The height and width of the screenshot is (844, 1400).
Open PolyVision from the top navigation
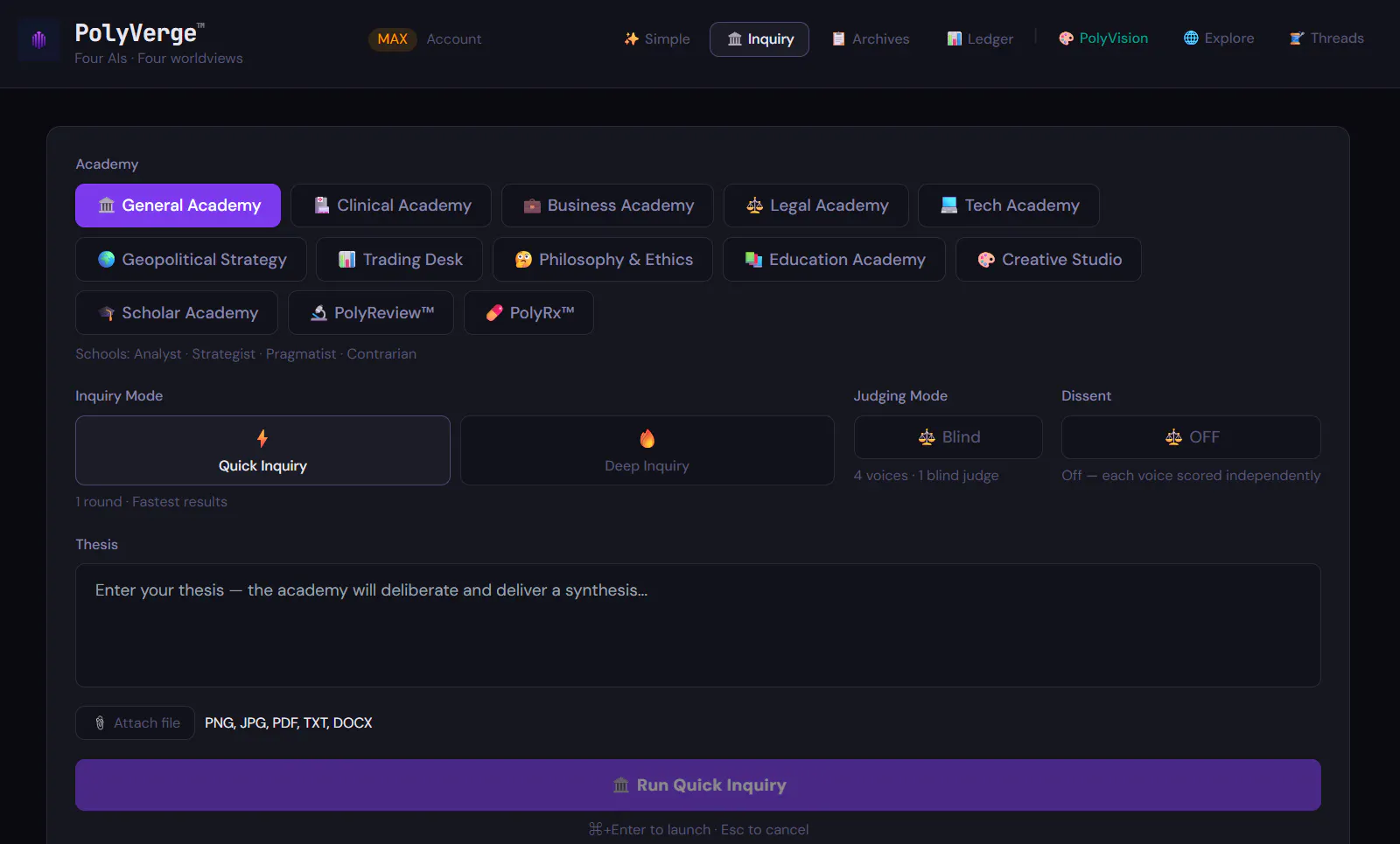click(x=1103, y=38)
